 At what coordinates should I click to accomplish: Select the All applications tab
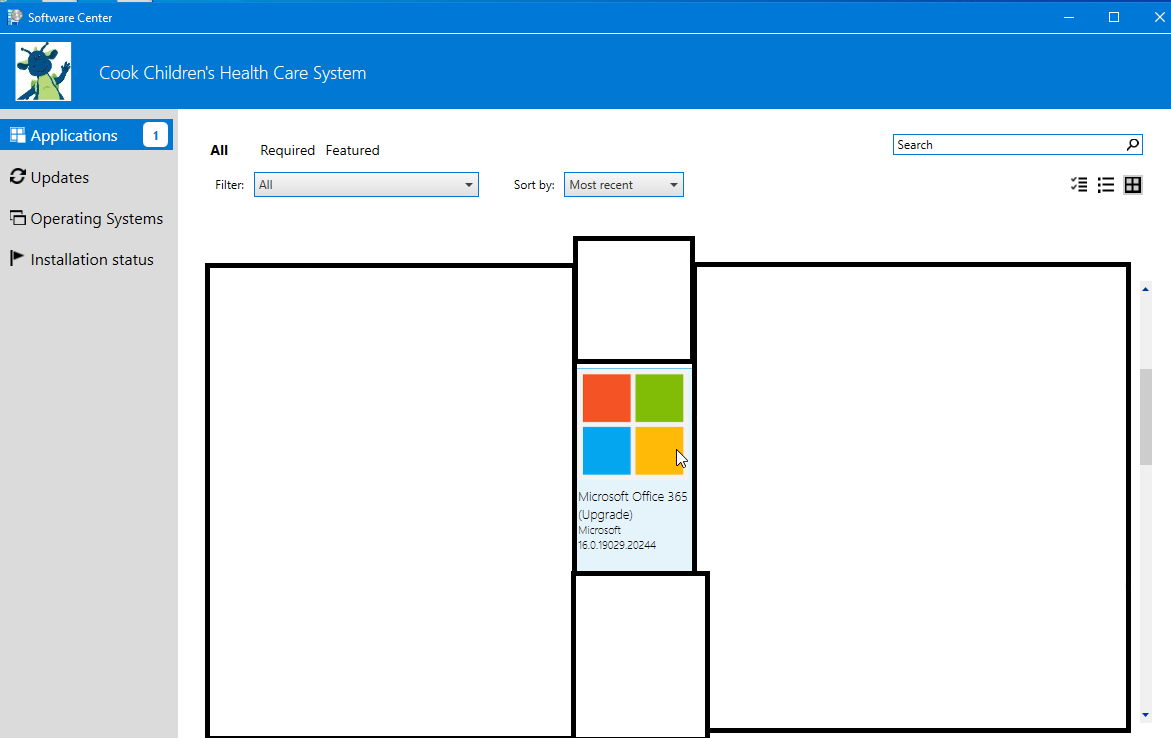coord(219,150)
